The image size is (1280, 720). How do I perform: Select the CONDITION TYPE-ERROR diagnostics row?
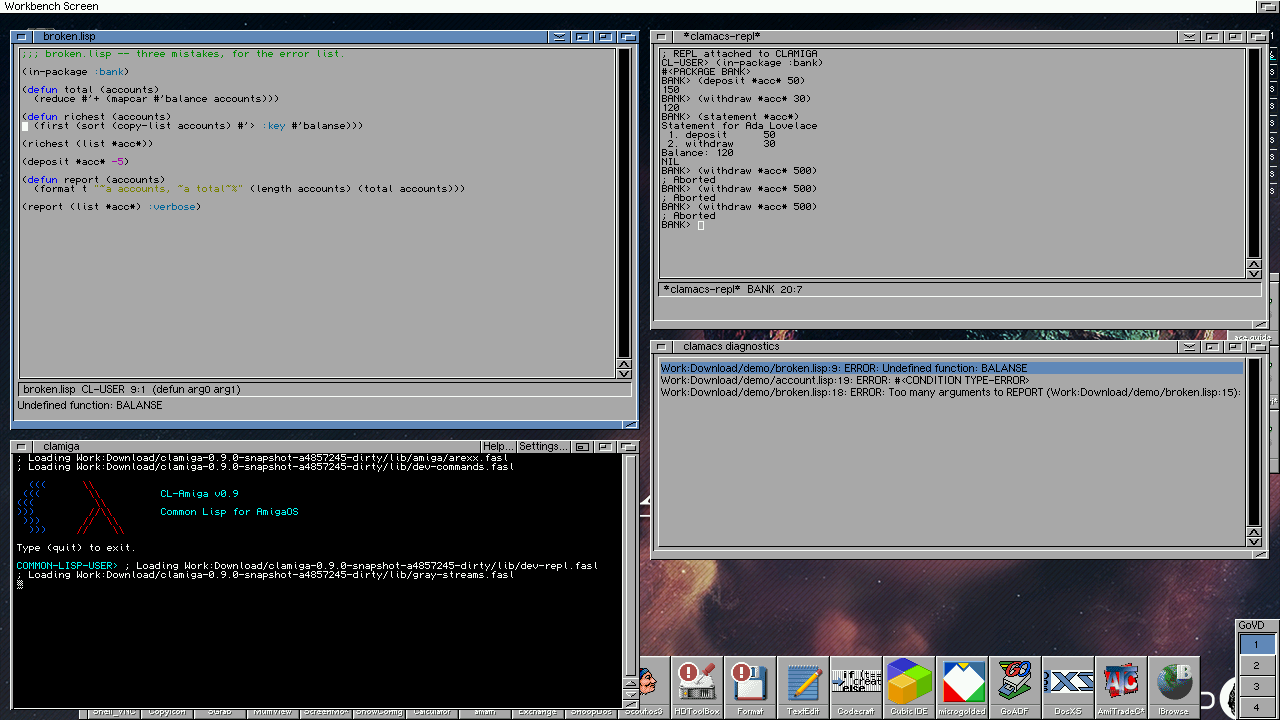tap(951, 380)
